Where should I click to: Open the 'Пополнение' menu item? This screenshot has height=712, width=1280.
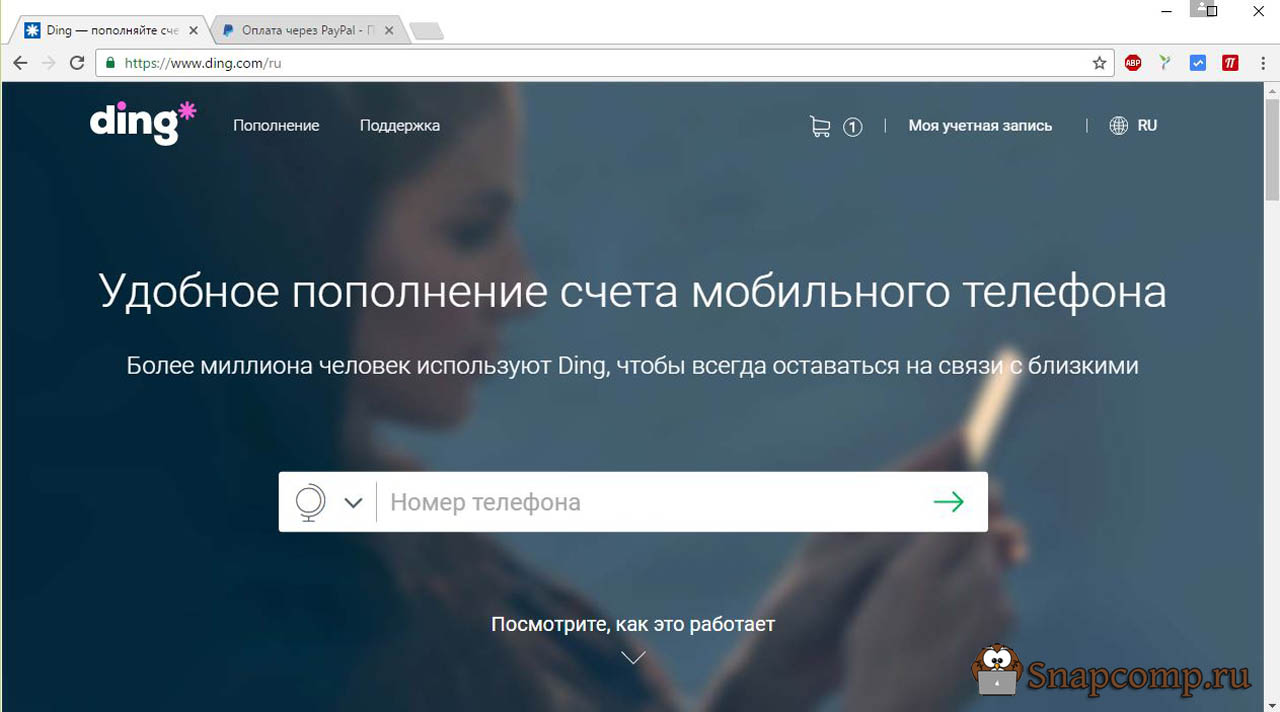pos(276,126)
